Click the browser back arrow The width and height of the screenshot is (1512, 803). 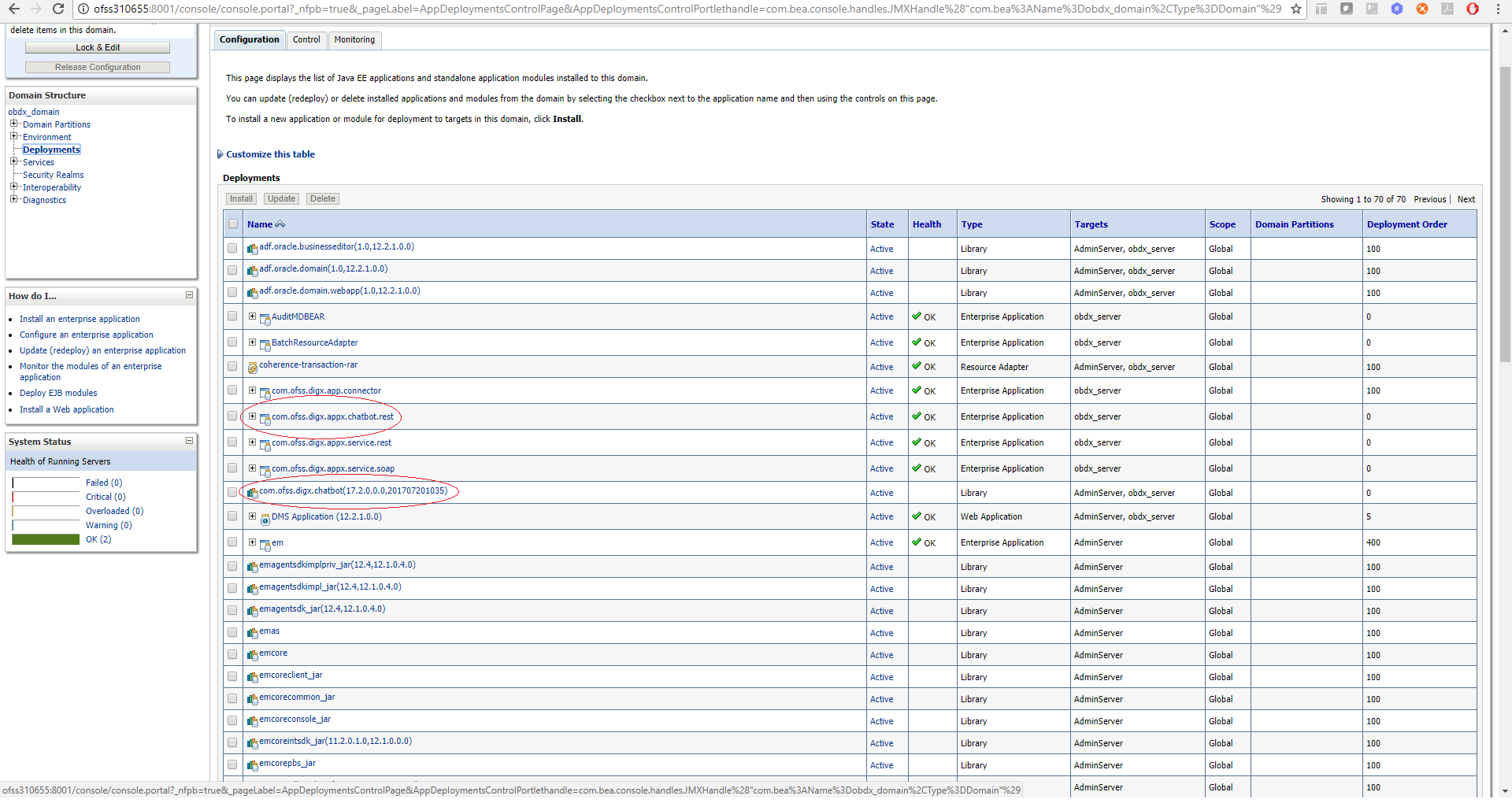click(x=13, y=9)
